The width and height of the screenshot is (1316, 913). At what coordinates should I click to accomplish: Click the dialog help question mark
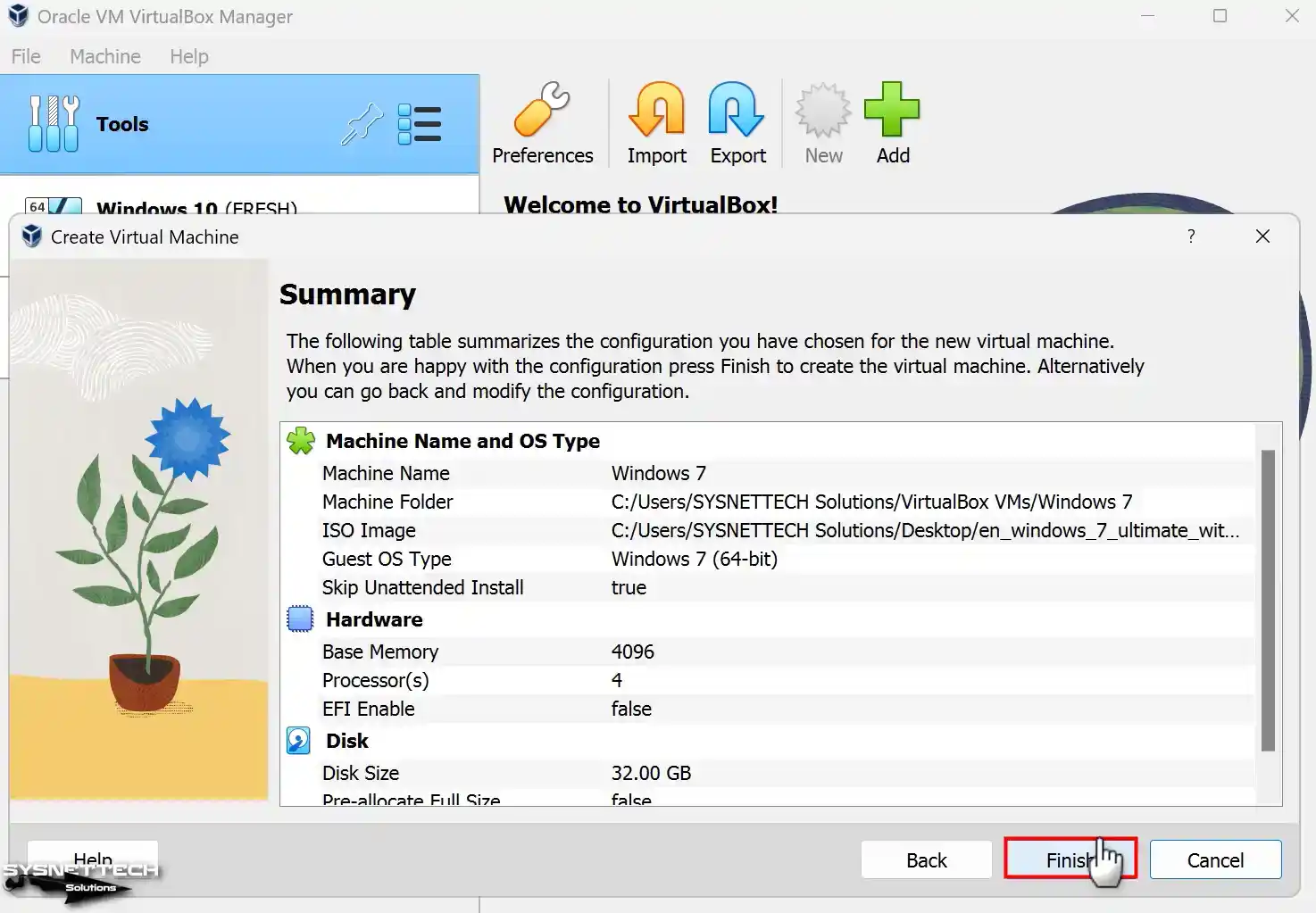tap(1191, 237)
